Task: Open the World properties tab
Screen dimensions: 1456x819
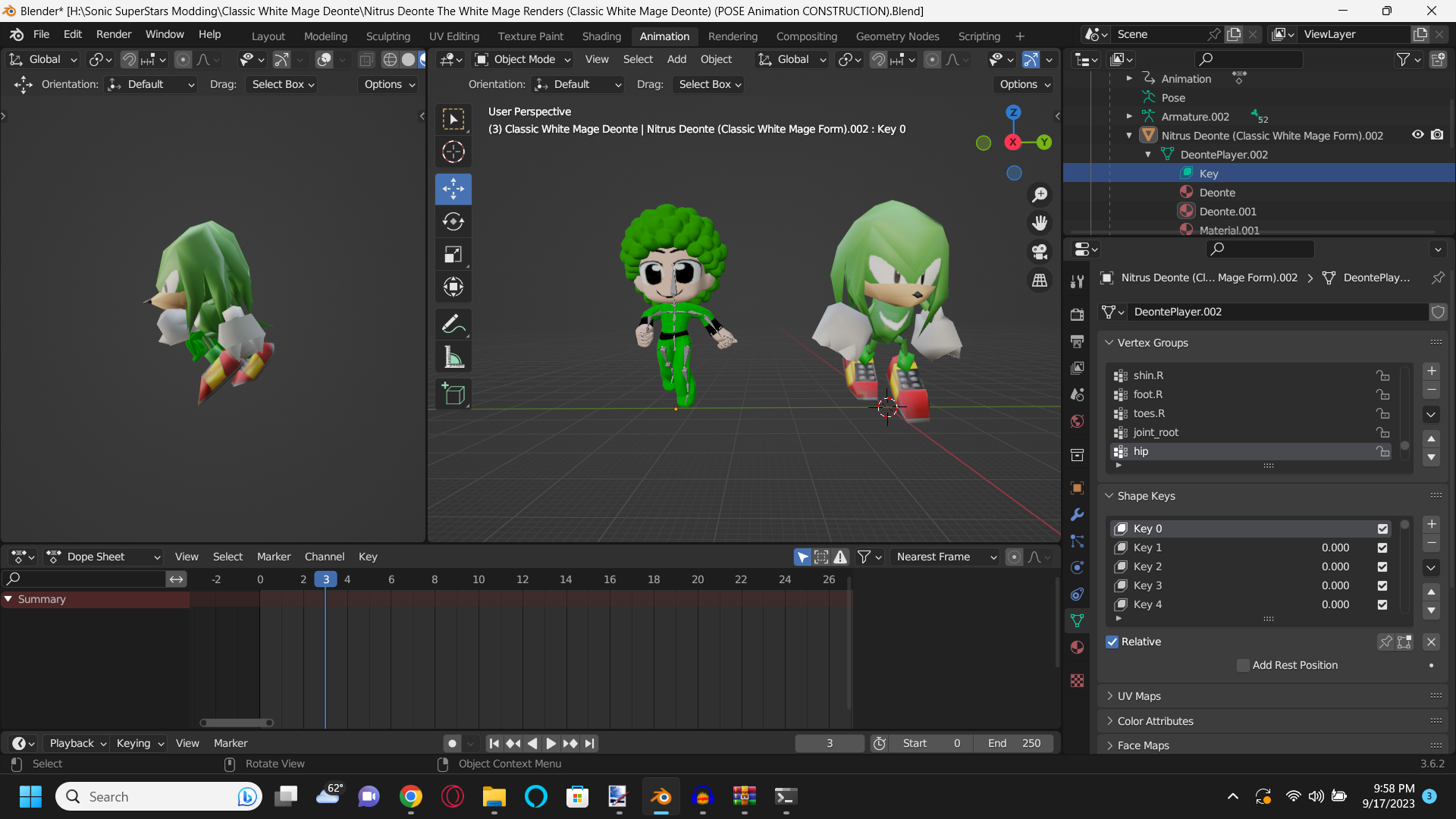Action: click(1077, 422)
